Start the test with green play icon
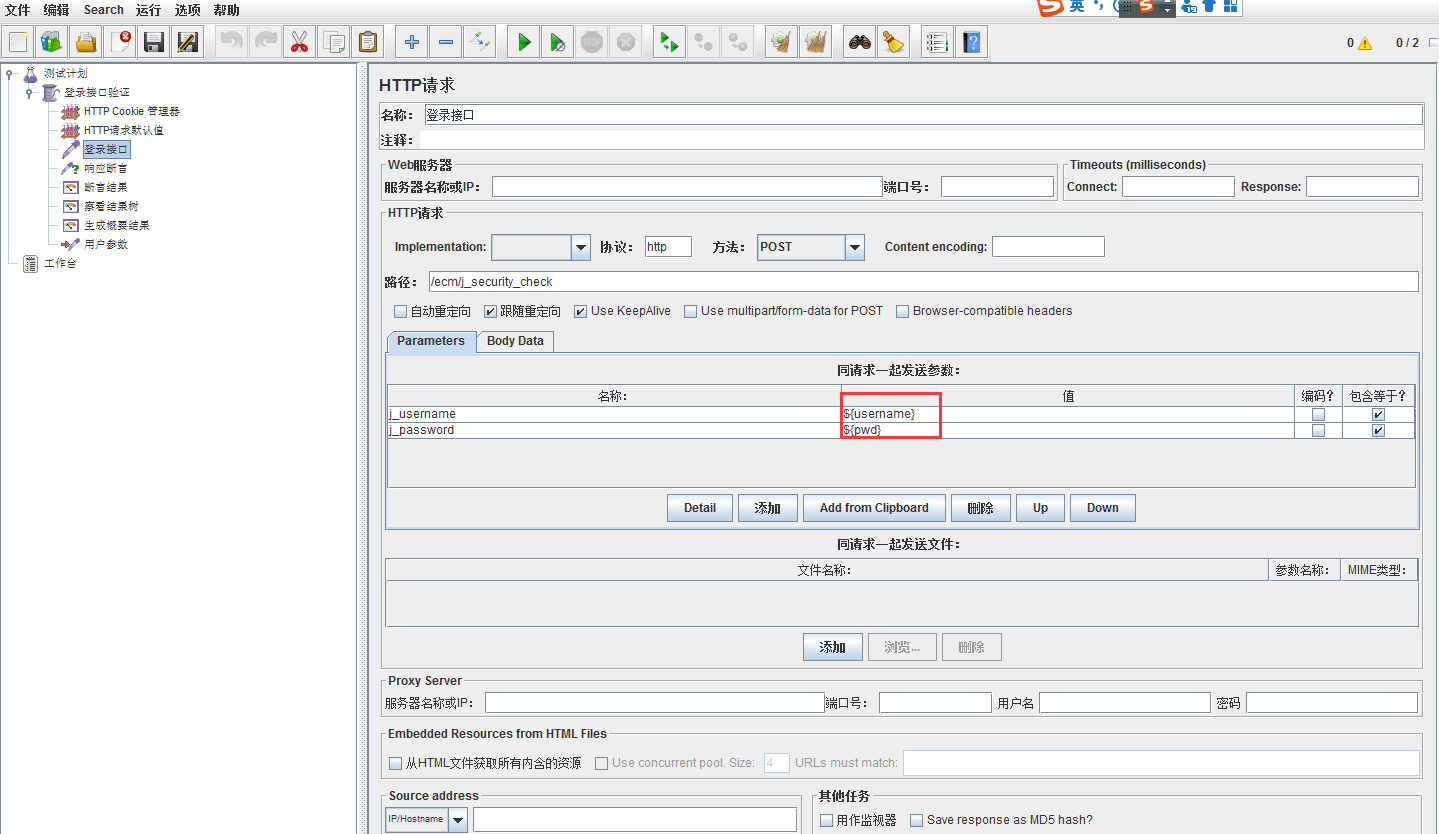 point(524,42)
